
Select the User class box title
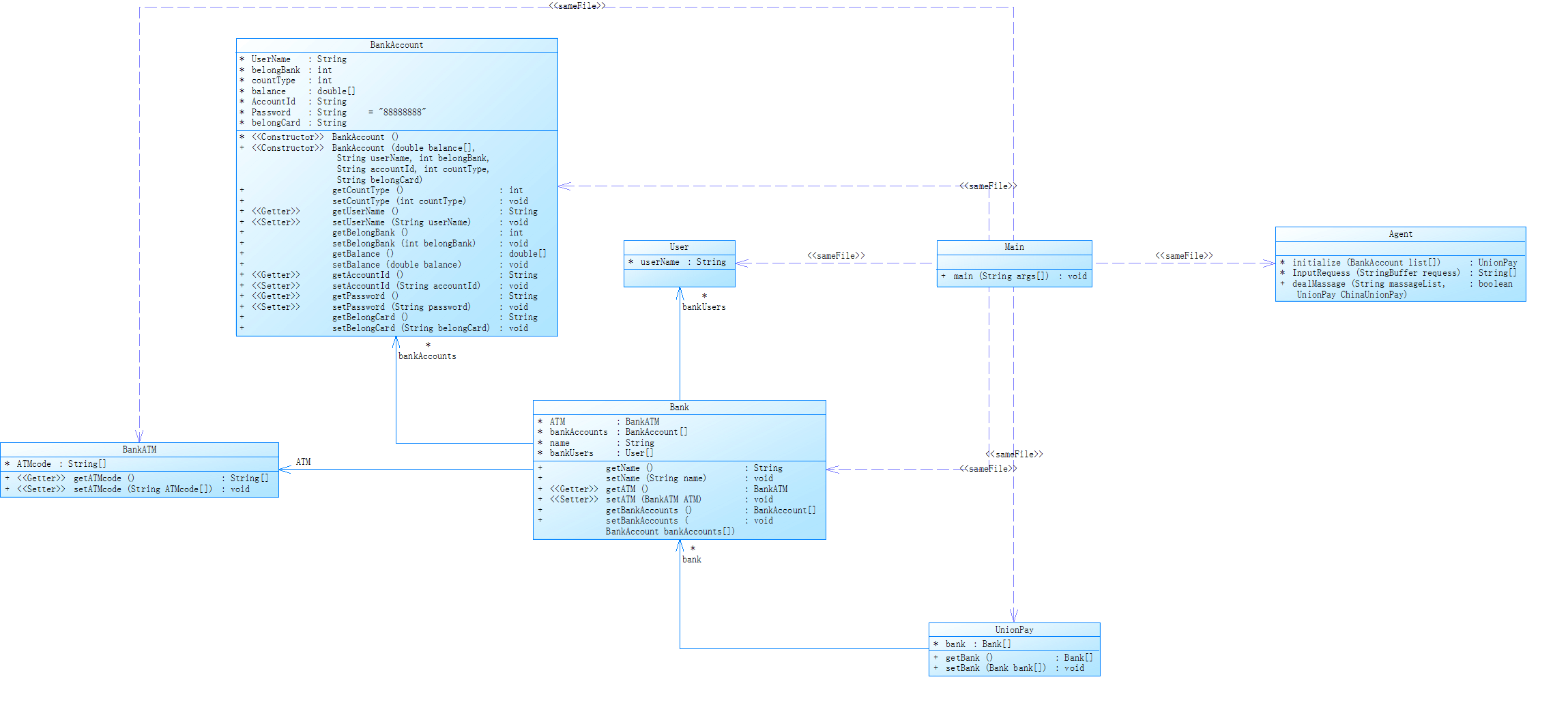tap(679, 247)
